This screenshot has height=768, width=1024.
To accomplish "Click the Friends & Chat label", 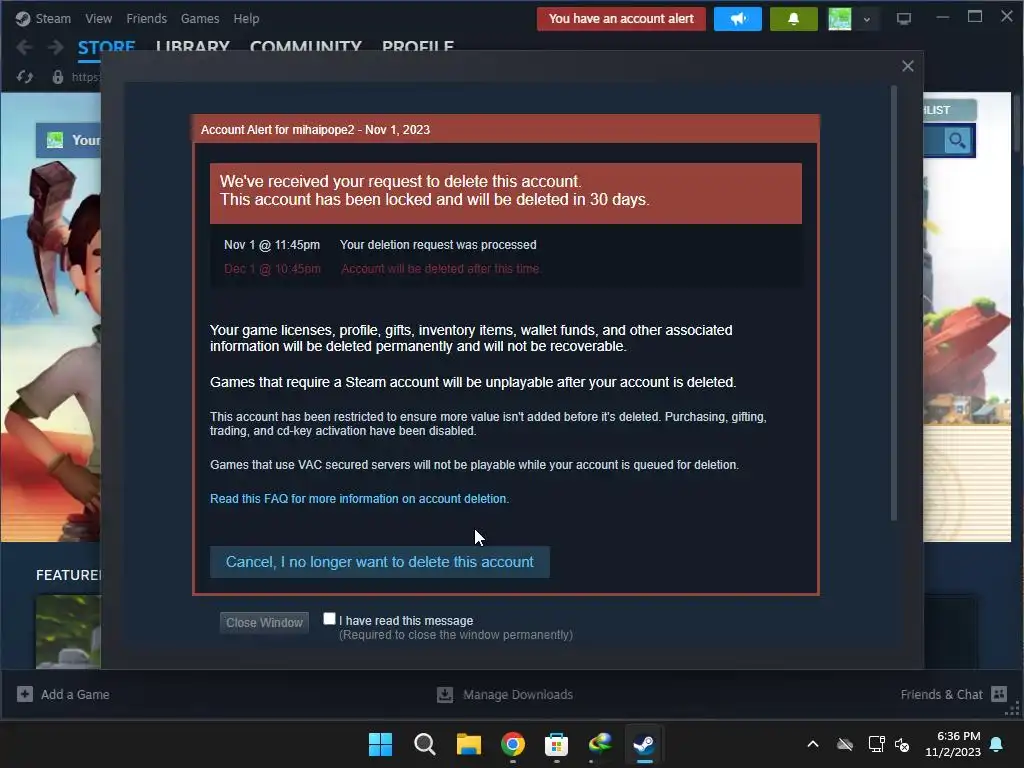I will [x=942, y=694].
